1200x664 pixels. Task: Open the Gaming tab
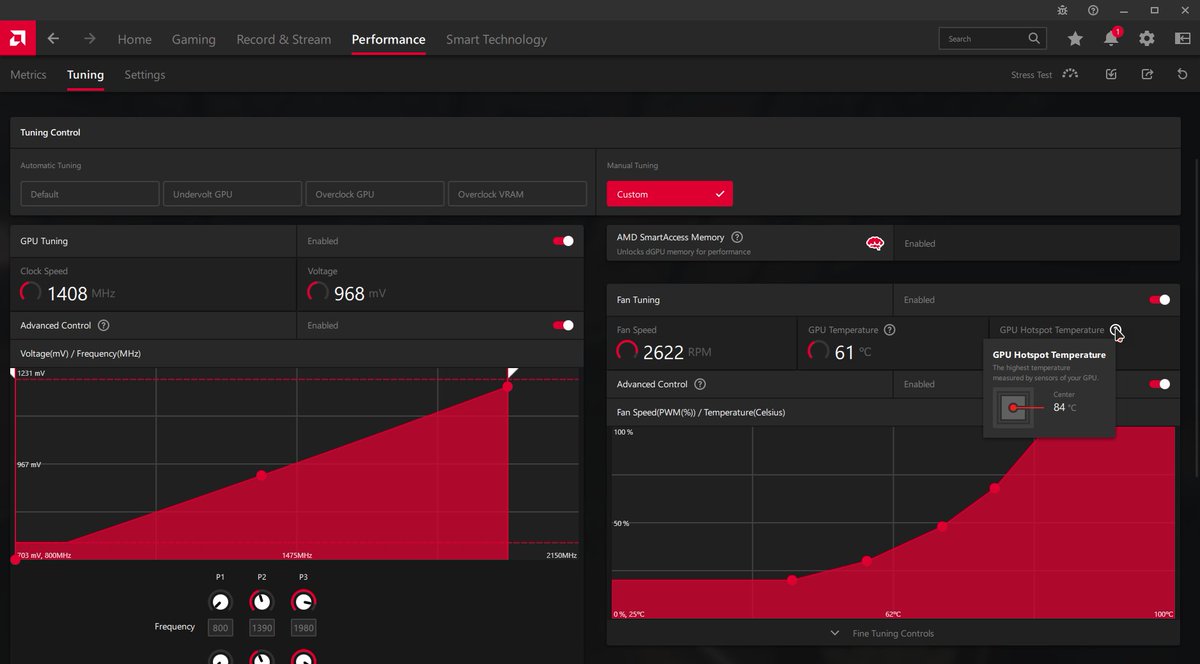pos(194,39)
